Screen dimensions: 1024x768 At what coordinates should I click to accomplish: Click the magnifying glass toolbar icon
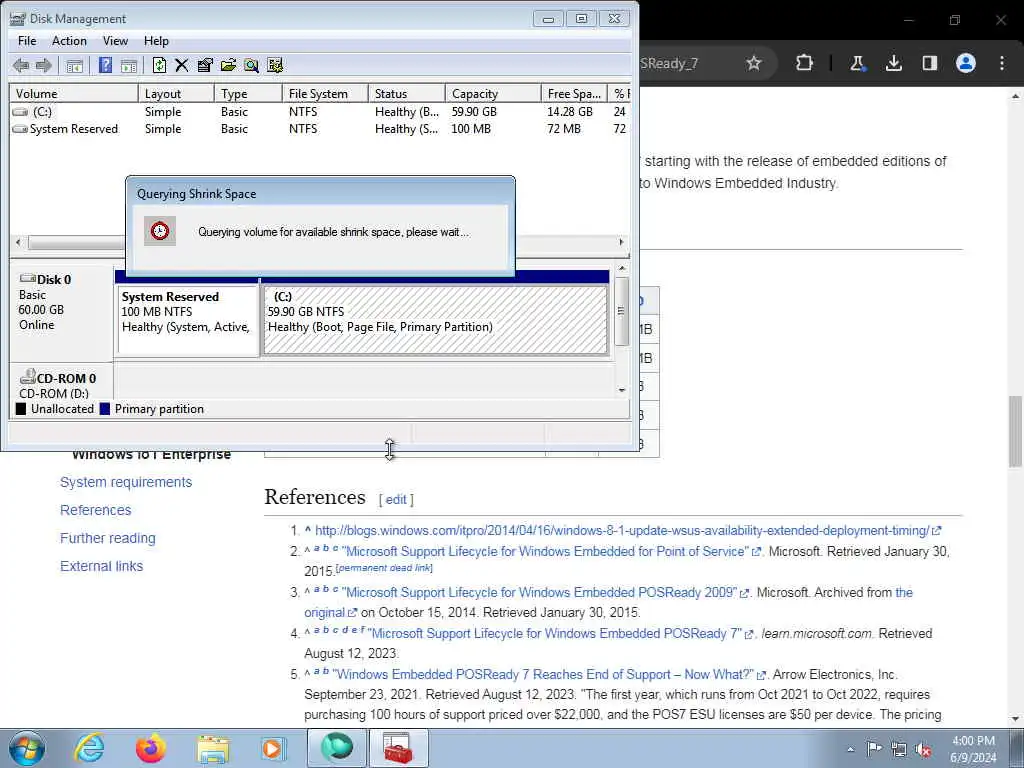[x=251, y=65]
